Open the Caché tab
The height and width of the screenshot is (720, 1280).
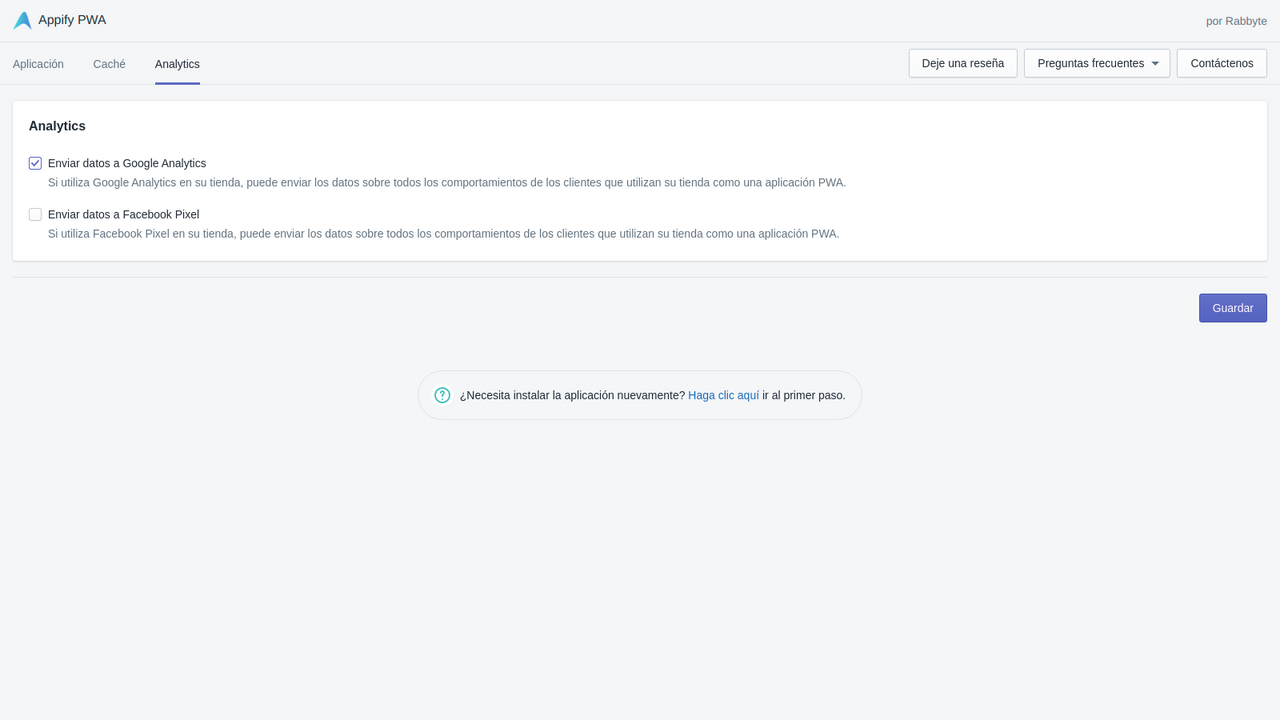109,64
